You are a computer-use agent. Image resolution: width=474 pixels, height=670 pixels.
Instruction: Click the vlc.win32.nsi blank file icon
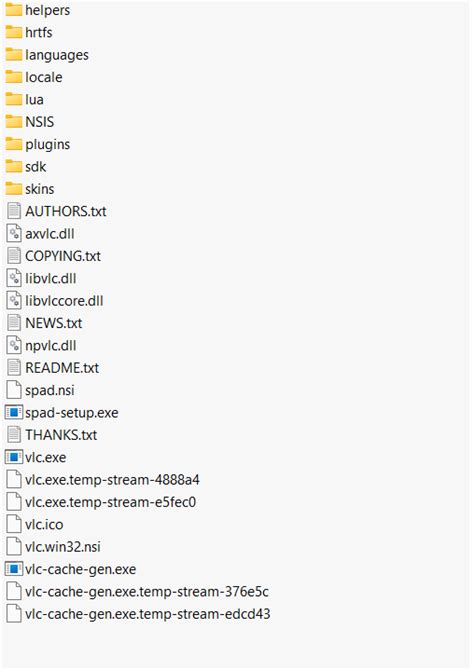point(14,547)
